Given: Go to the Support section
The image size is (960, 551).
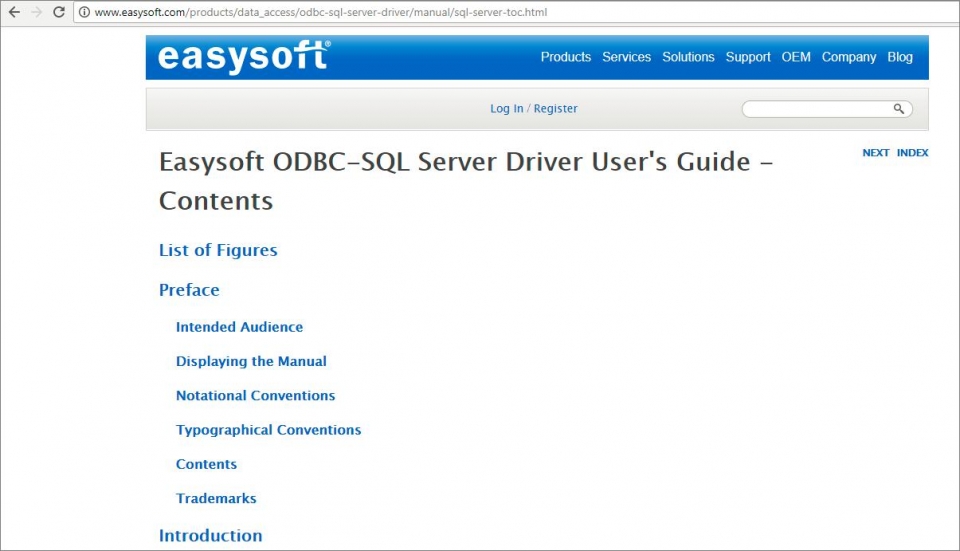Looking at the screenshot, I should [x=747, y=57].
